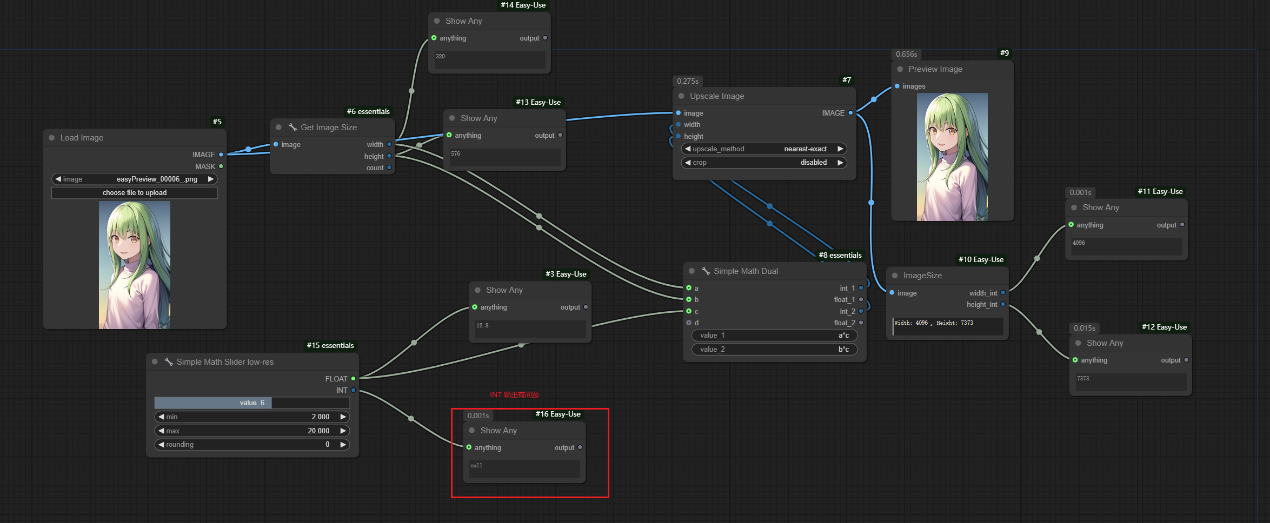Toggle the collapse dot on Preview Image node

(x=899, y=69)
